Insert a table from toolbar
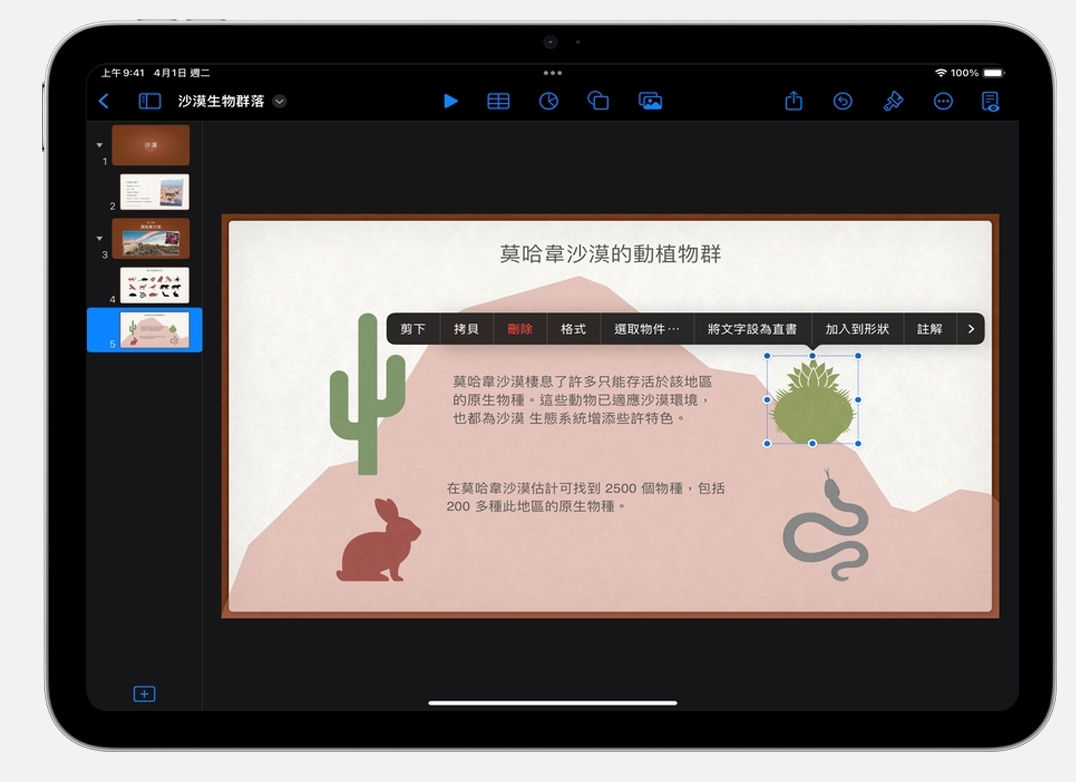 click(498, 101)
